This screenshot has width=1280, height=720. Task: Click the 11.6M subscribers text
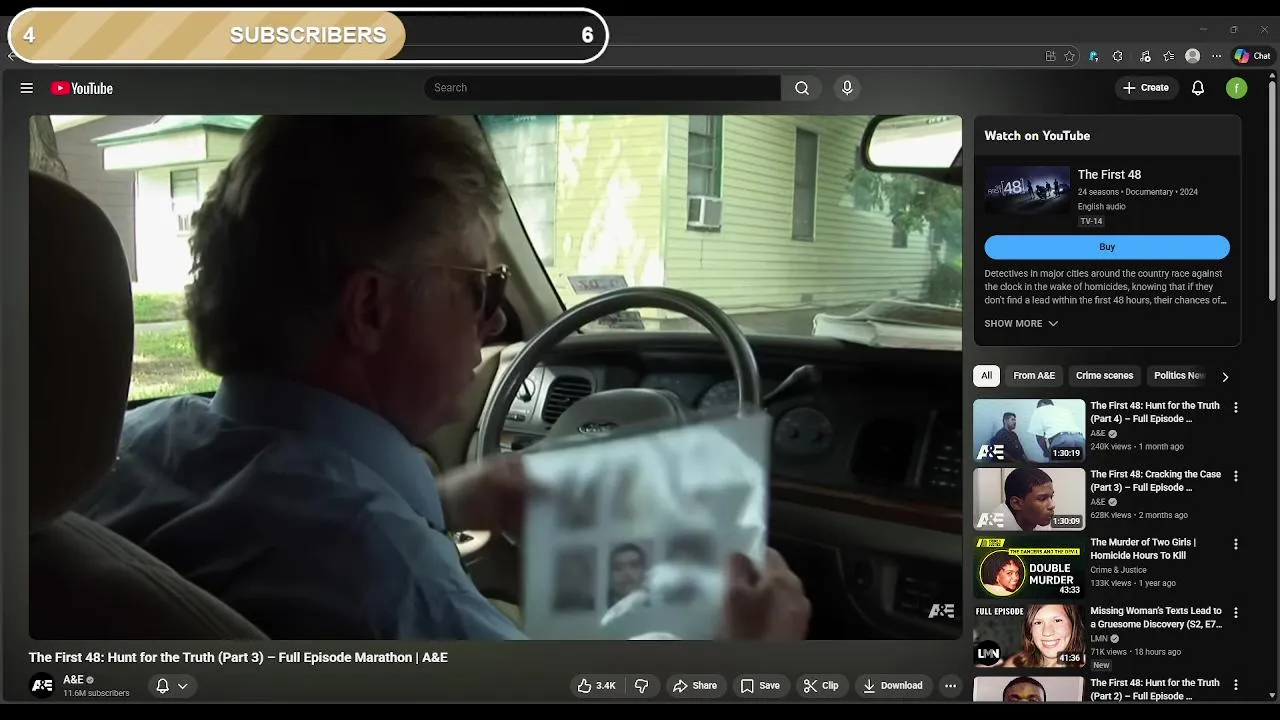coord(96,693)
